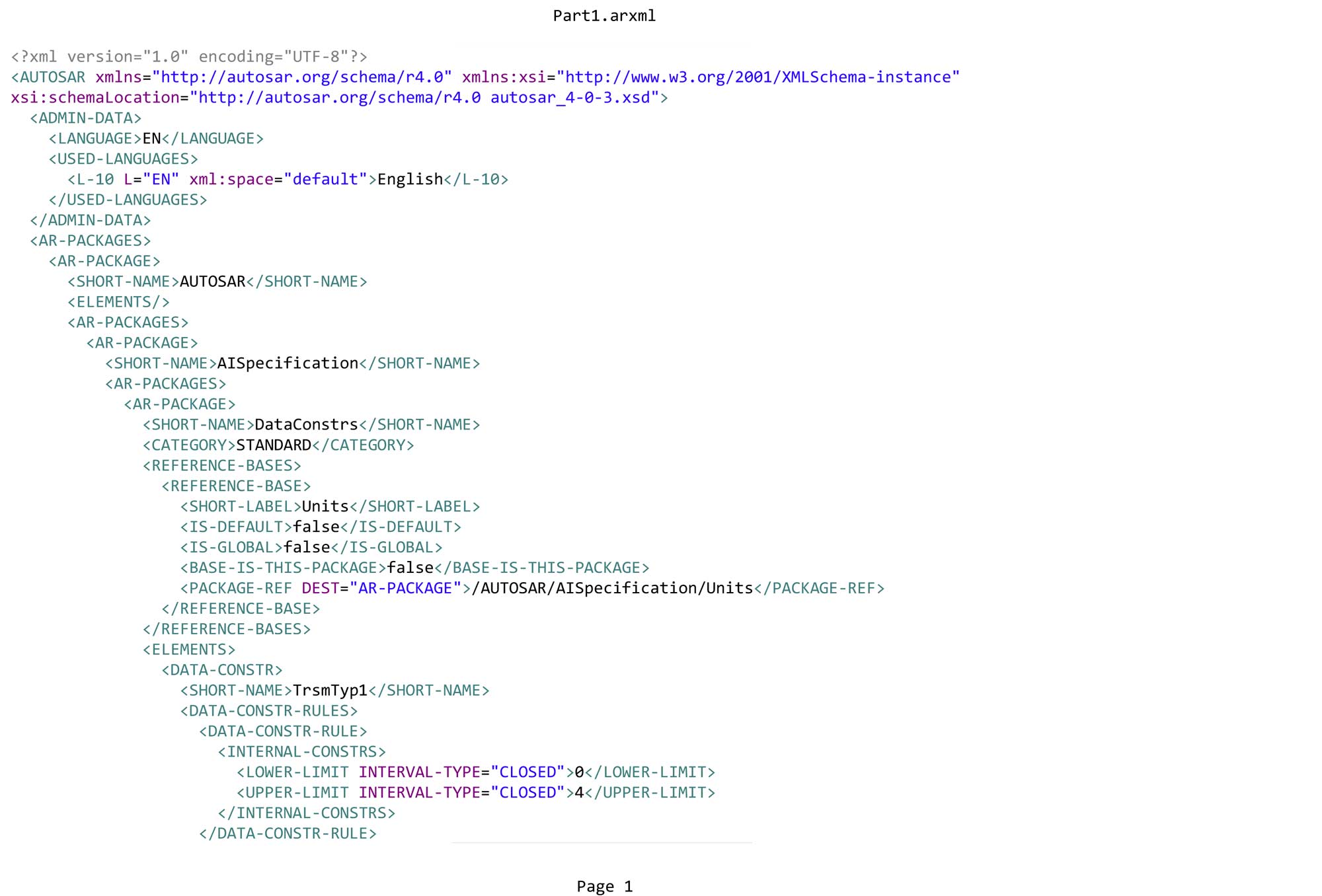The height and width of the screenshot is (896, 1322).
Task: Click the closing REFERENCE-BASE tag
Action: point(241,610)
